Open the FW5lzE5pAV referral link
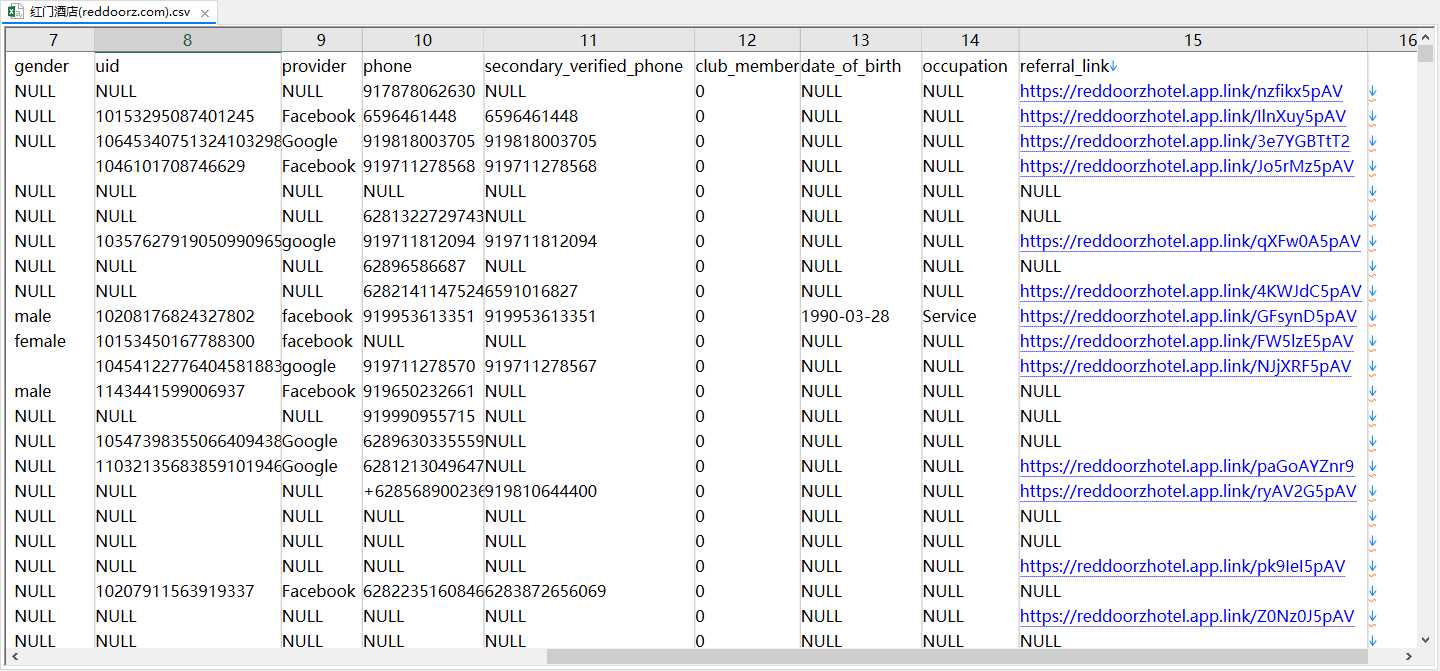1440x671 pixels. (x=1187, y=341)
